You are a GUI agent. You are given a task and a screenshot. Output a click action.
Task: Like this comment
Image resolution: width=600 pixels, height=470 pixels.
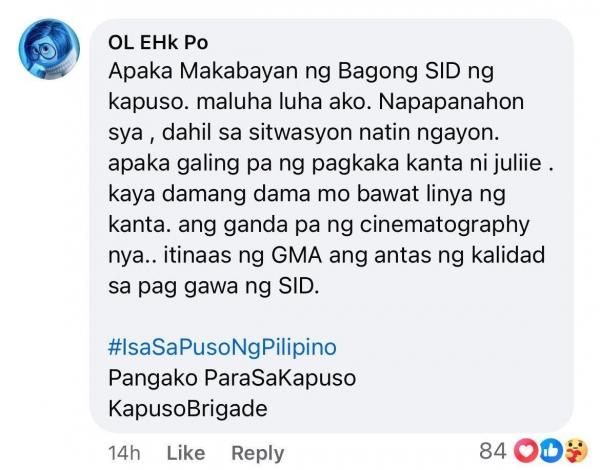point(186,453)
